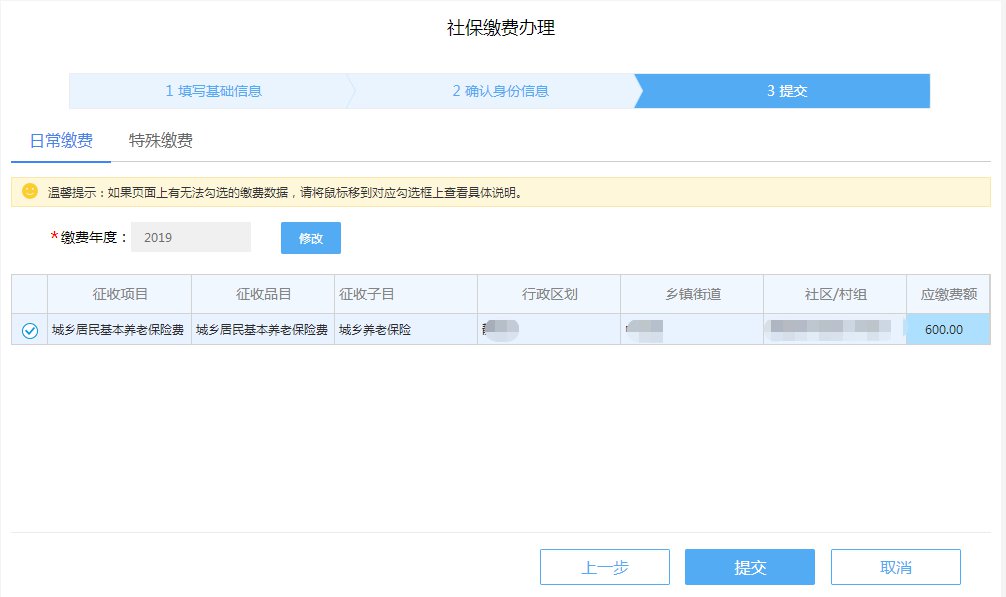
Task: Go back using the 上一步 button
Action: click(604, 567)
